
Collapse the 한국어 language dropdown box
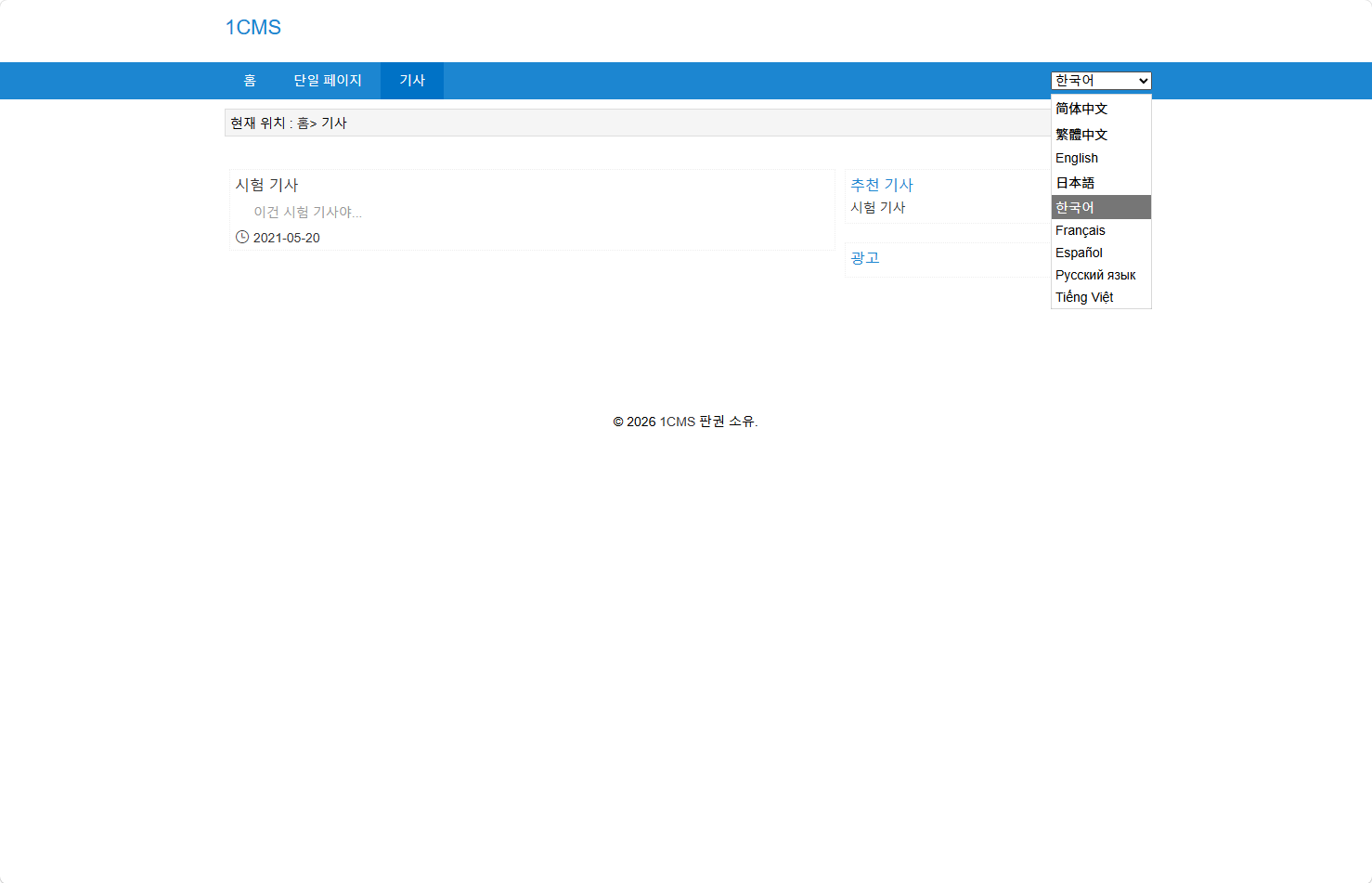1101,81
